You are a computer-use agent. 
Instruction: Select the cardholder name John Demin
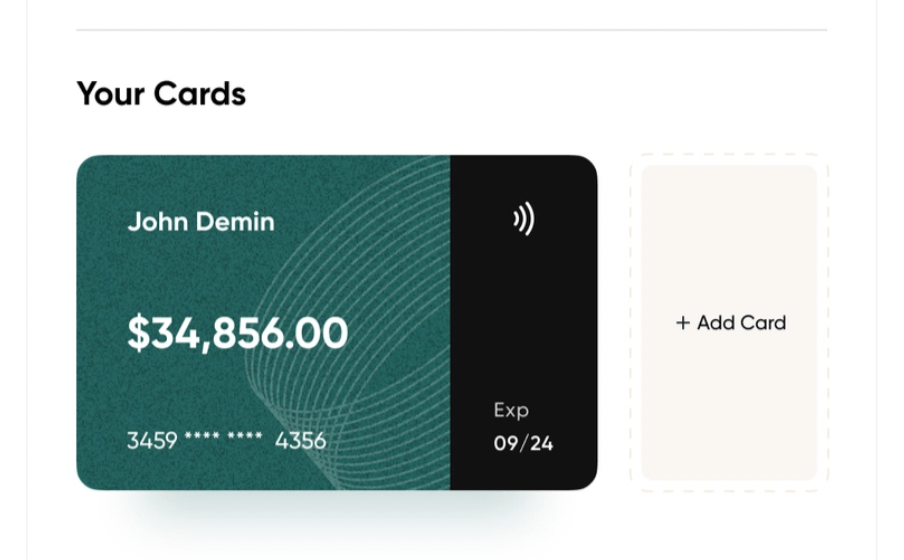pos(201,221)
